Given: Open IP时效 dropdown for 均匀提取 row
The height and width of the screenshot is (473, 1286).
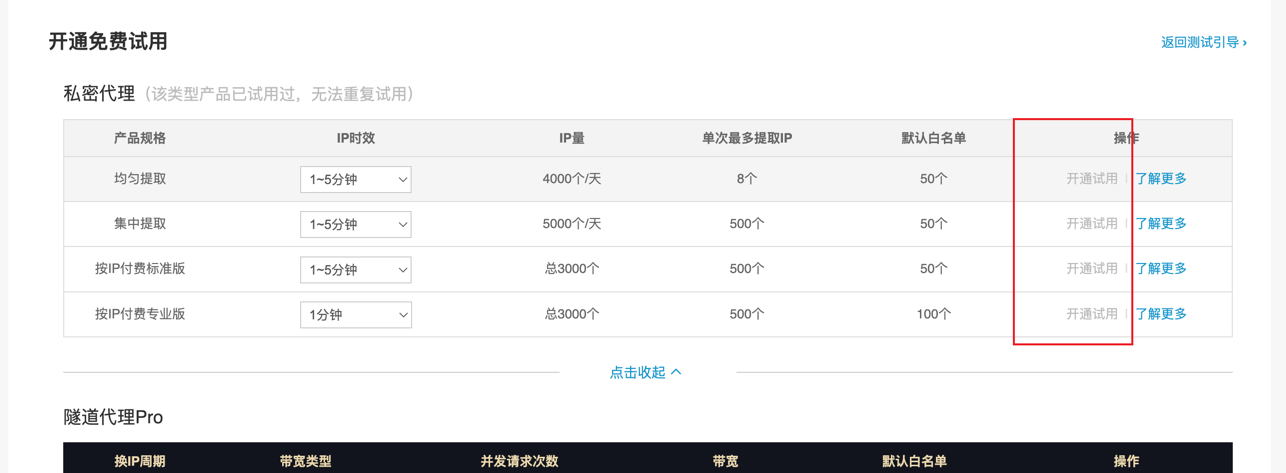Looking at the screenshot, I should (x=355, y=180).
